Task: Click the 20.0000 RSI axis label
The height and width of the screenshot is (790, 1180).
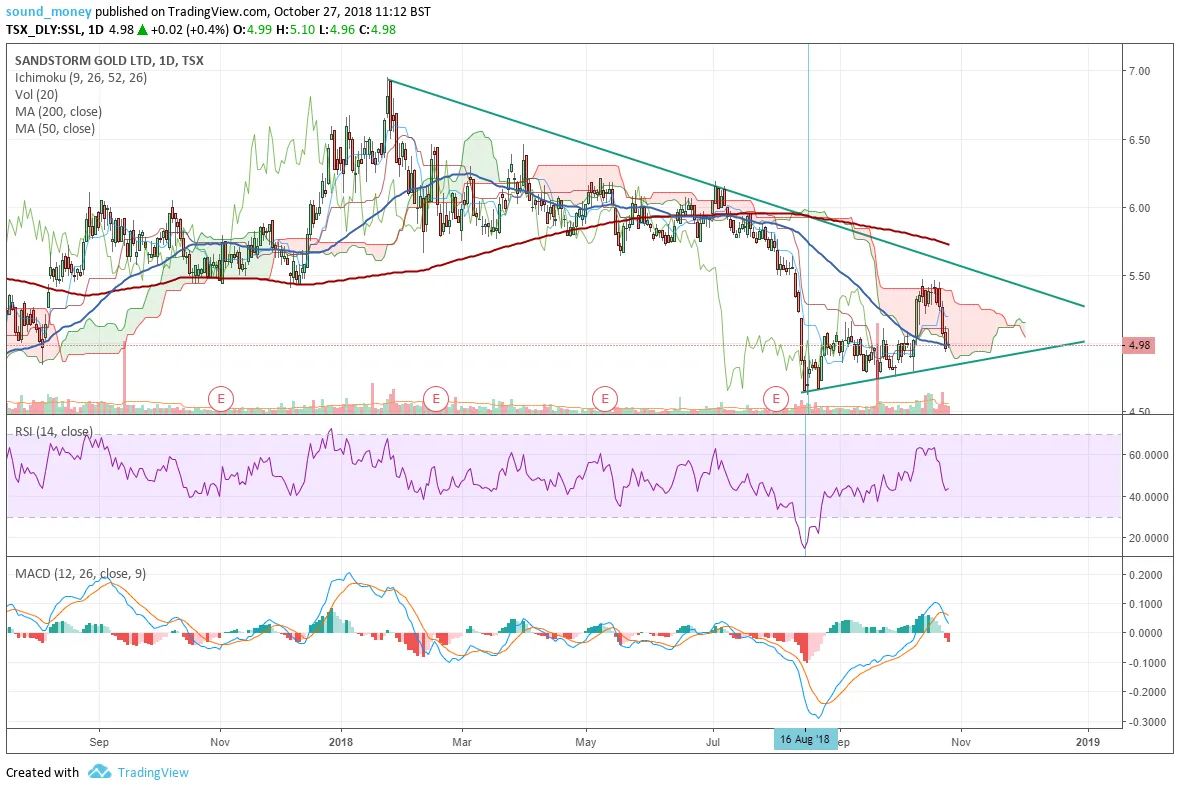Action: (1148, 538)
